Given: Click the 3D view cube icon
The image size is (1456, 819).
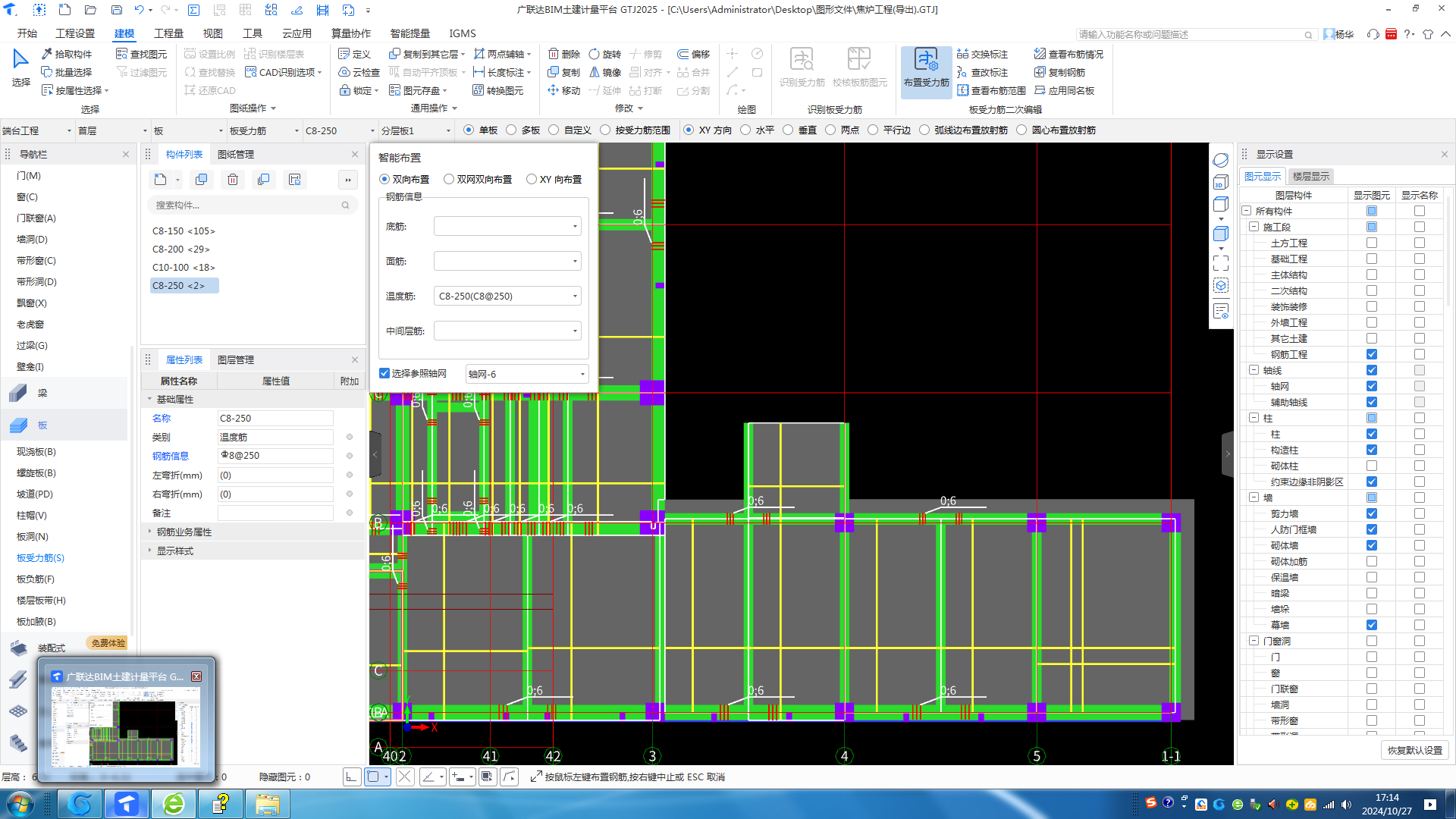Looking at the screenshot, I should click(1220, 182).
